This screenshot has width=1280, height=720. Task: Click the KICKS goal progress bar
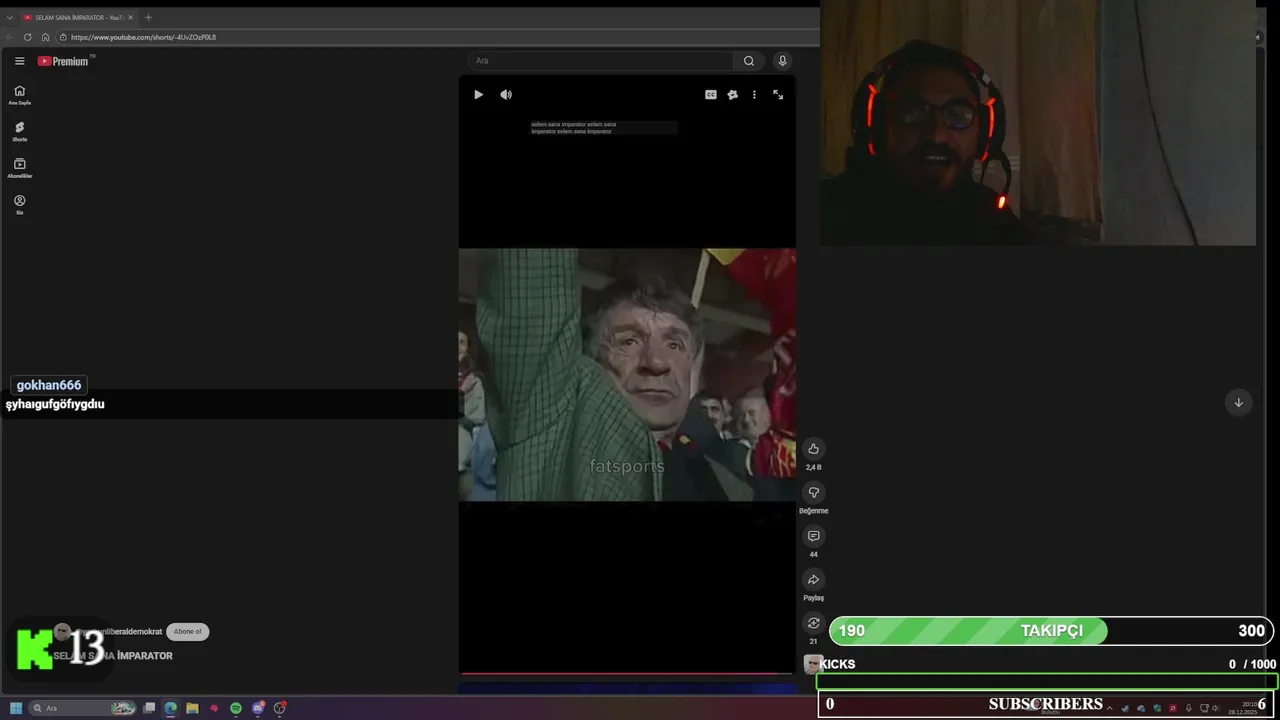click(1047, 682)
